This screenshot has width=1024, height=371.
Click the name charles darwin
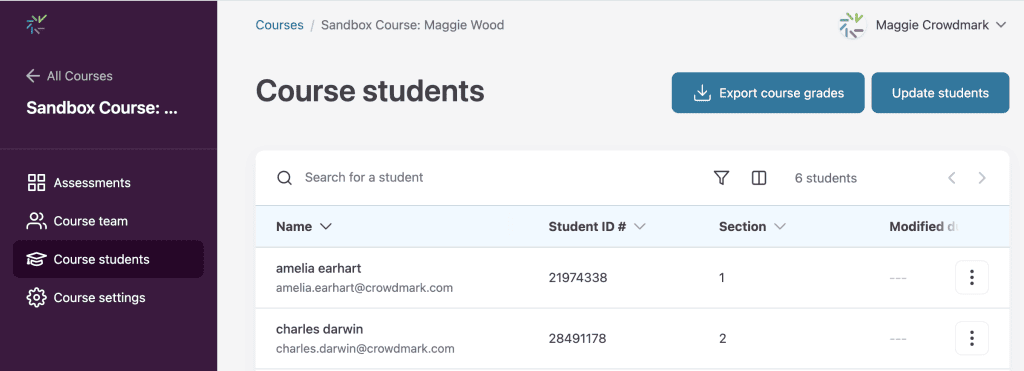pos(319,329)
